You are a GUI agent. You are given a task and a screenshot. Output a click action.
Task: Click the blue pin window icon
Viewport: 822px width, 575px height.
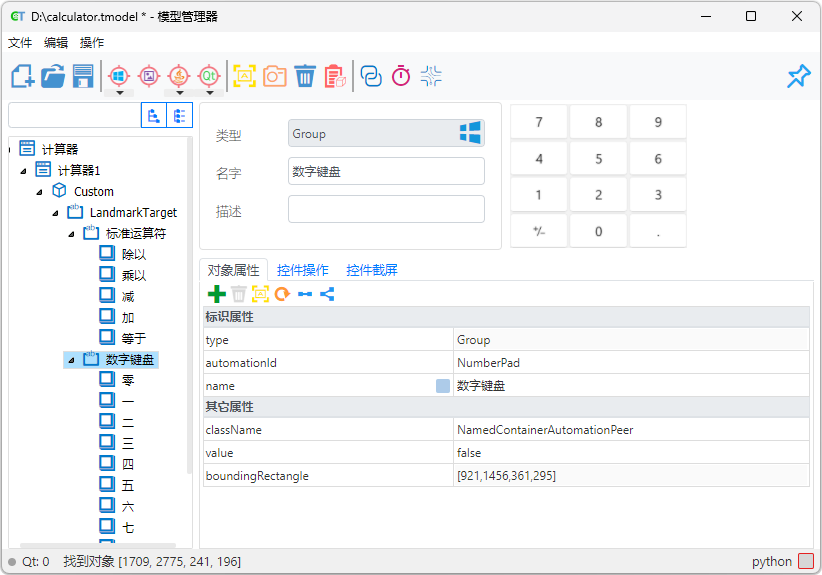798,77
